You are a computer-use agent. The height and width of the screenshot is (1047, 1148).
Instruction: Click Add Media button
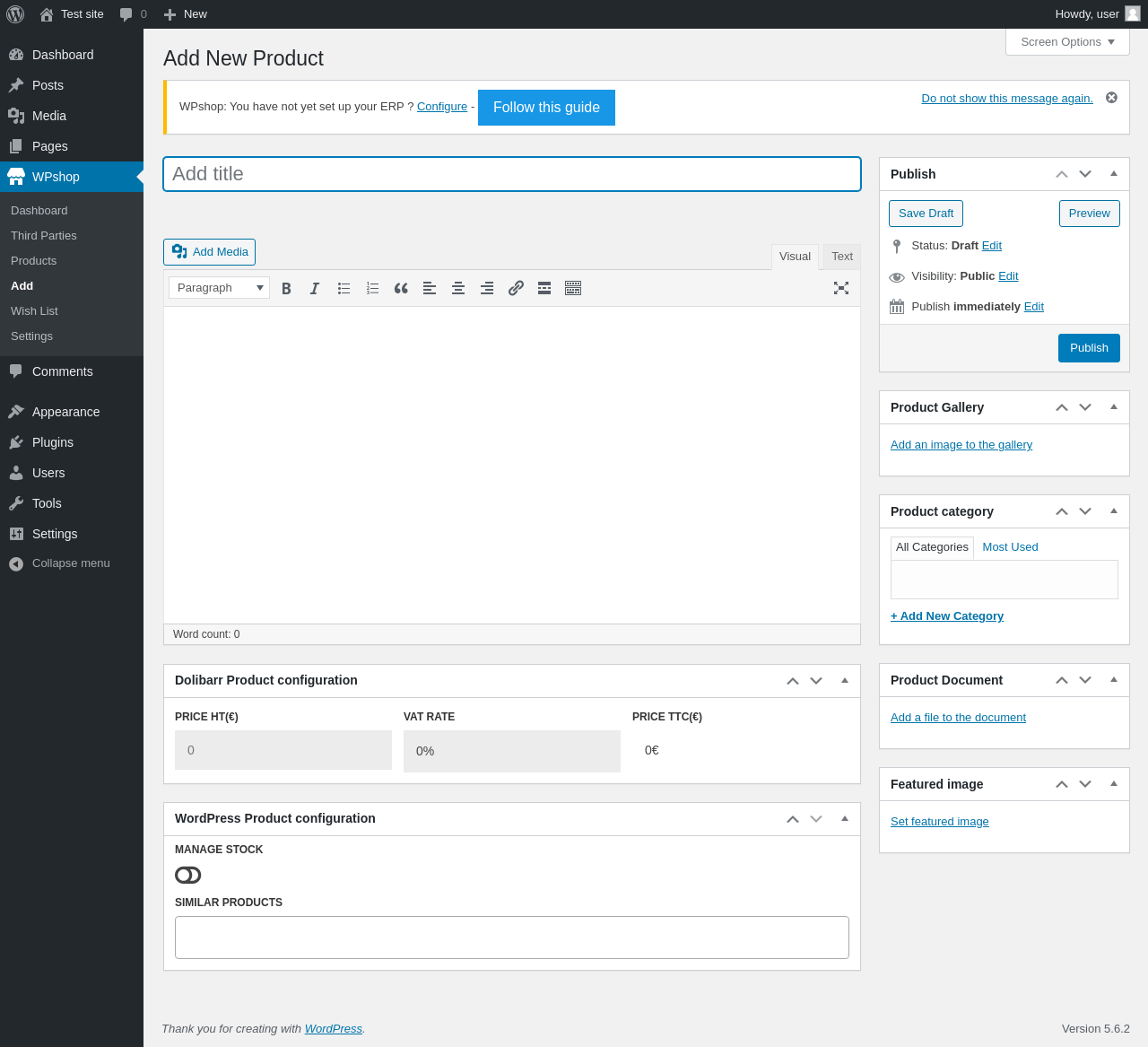click(x=209, y=252)
